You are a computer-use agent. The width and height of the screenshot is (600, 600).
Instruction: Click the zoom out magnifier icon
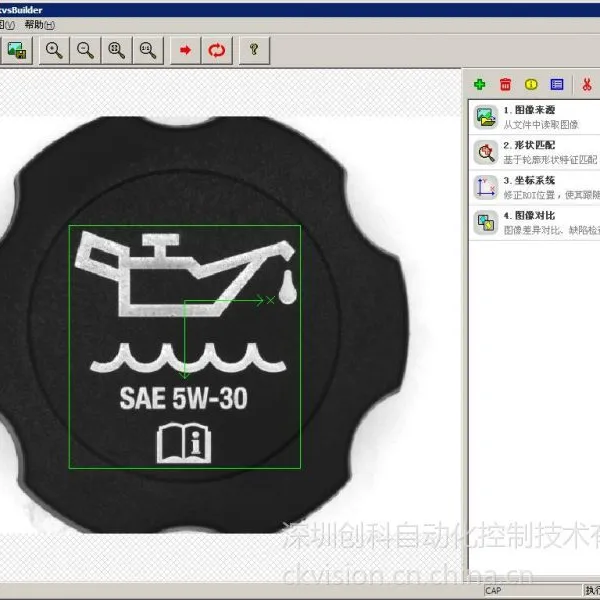(85, 50)
